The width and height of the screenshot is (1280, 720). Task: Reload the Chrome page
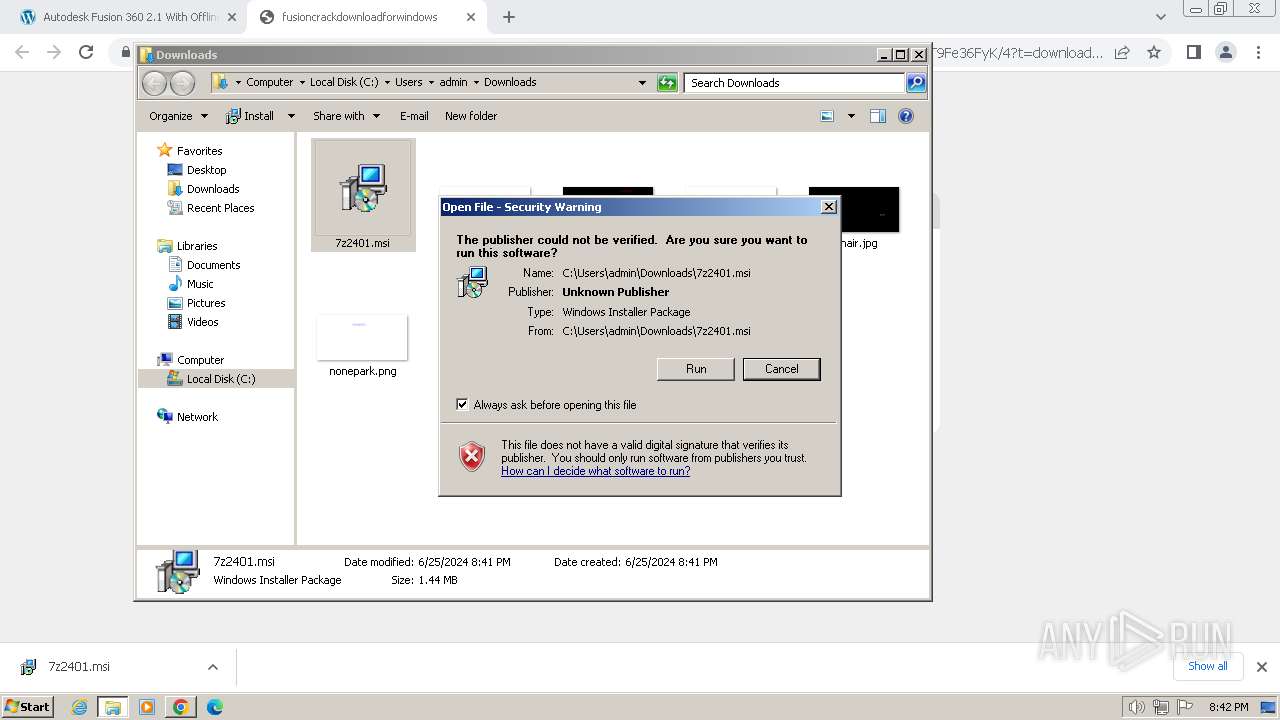[x=86, y=52]
